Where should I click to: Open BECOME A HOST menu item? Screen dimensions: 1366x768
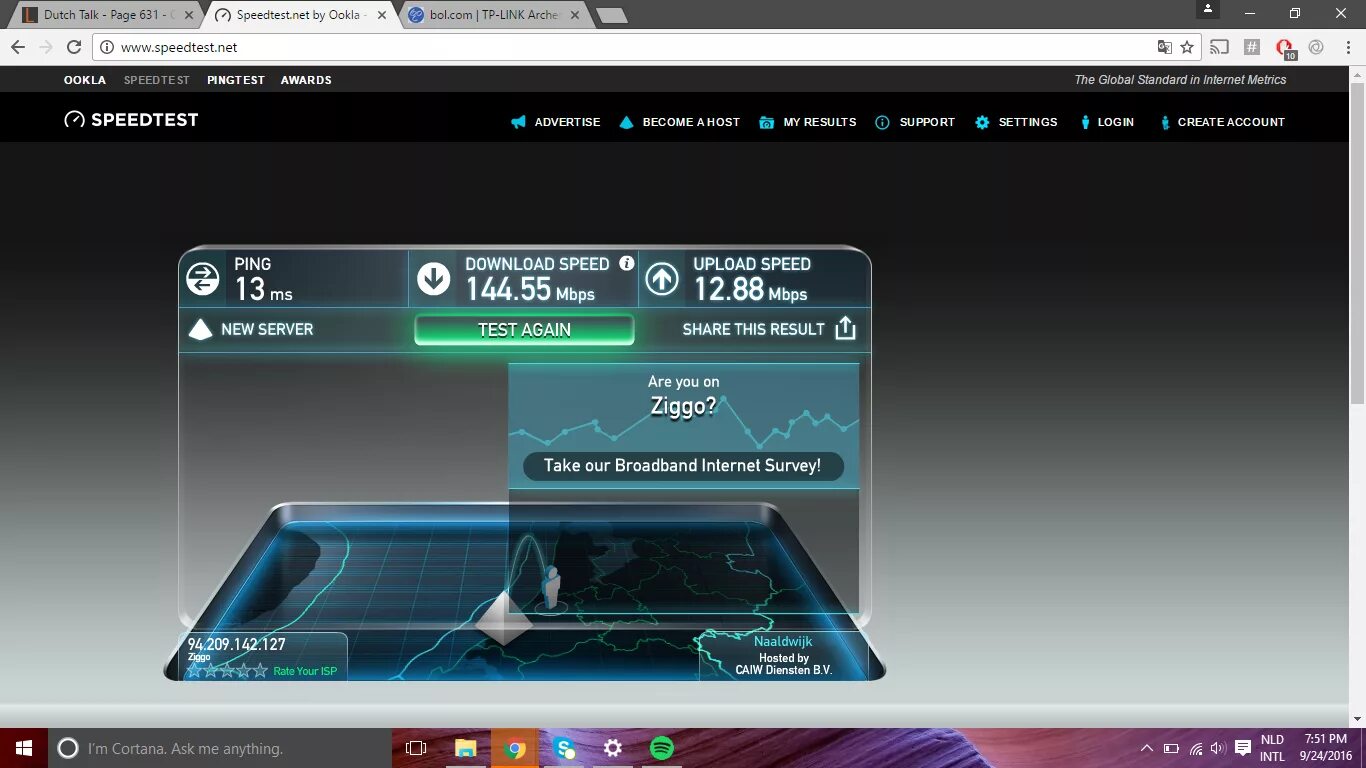pyautogui.click(x=679, y=122)
